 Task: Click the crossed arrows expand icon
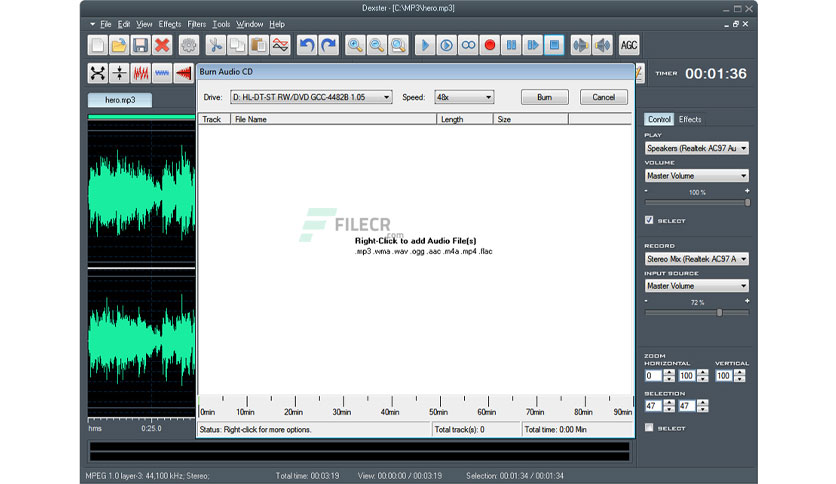click(x=98, y=73)
